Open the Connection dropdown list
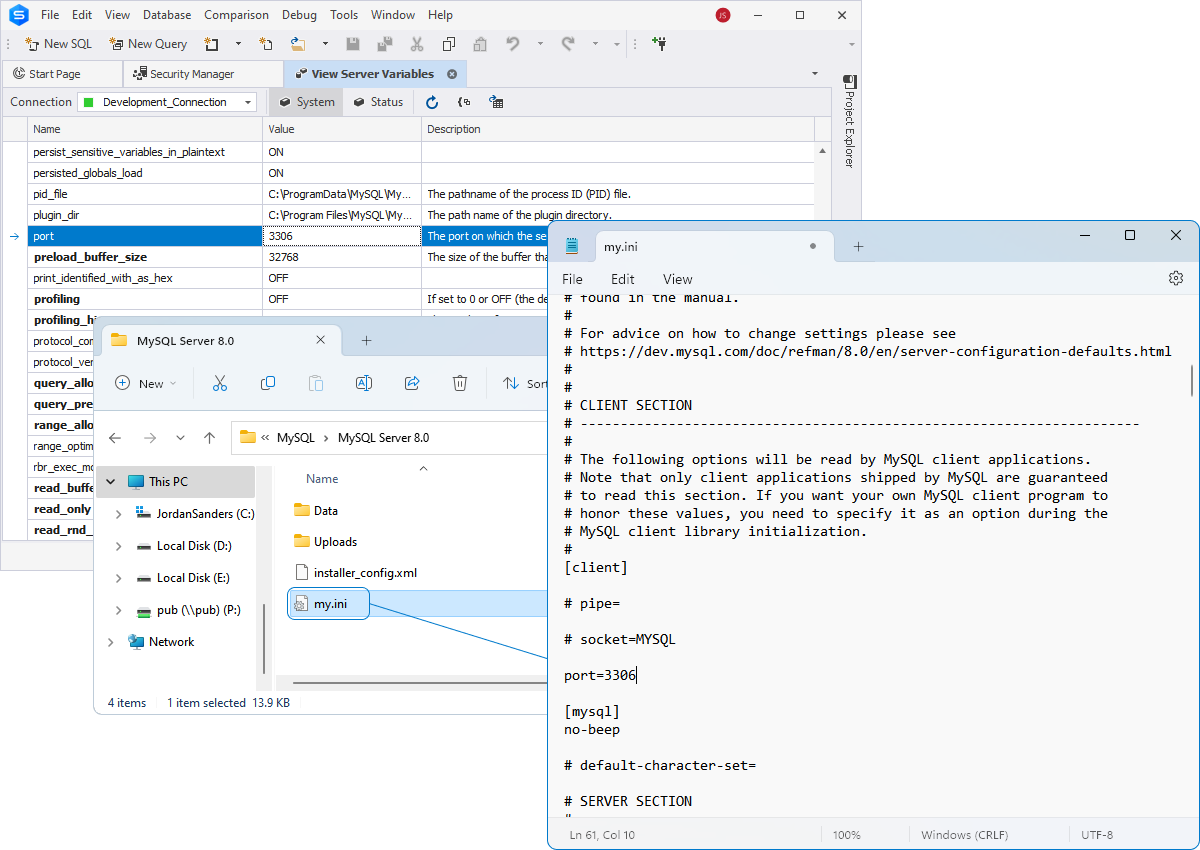The width and height of the screenshot is (1200, 850). [248, 102]
